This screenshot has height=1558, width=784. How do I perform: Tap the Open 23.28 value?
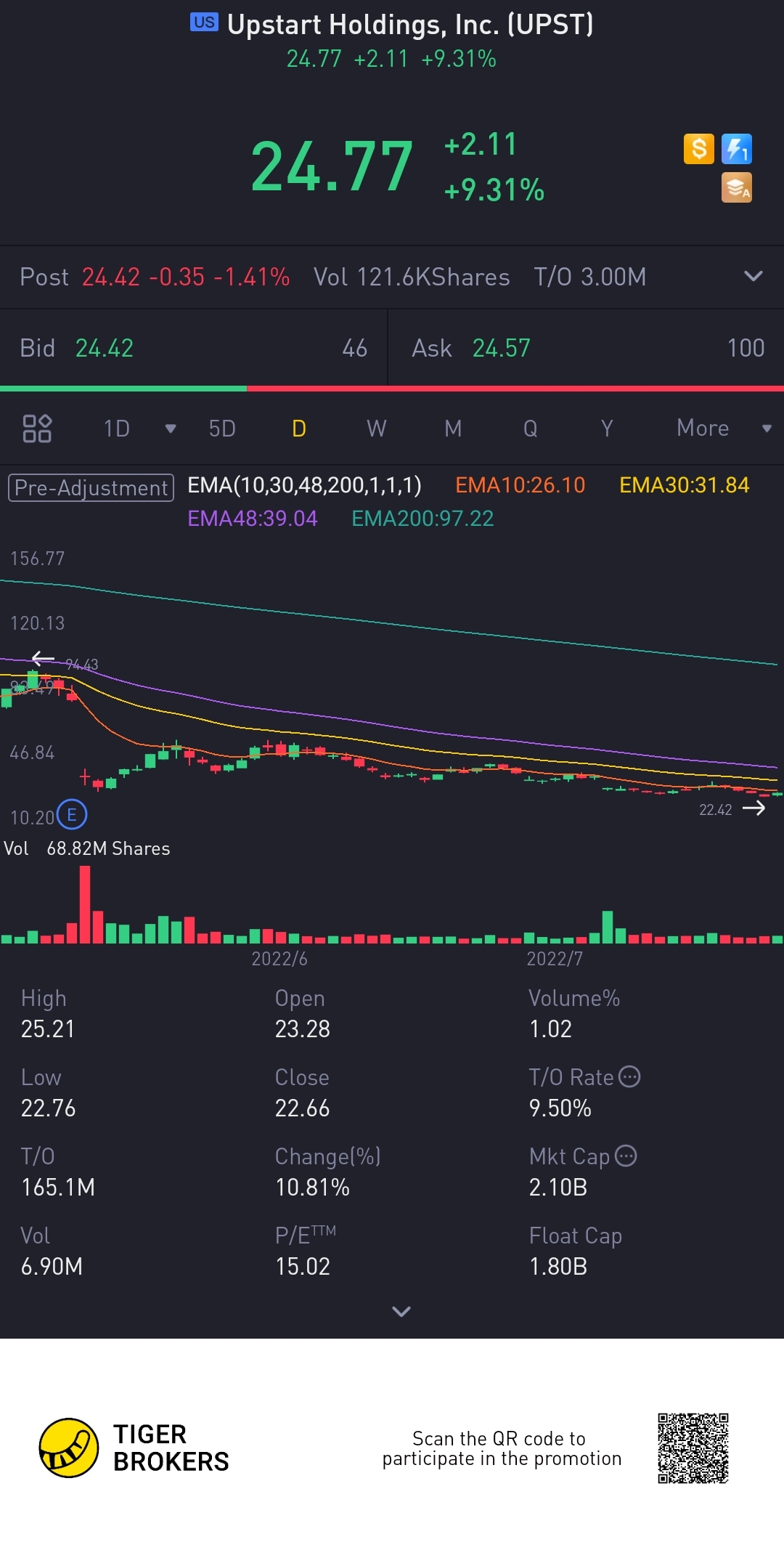pos(303,1028)
